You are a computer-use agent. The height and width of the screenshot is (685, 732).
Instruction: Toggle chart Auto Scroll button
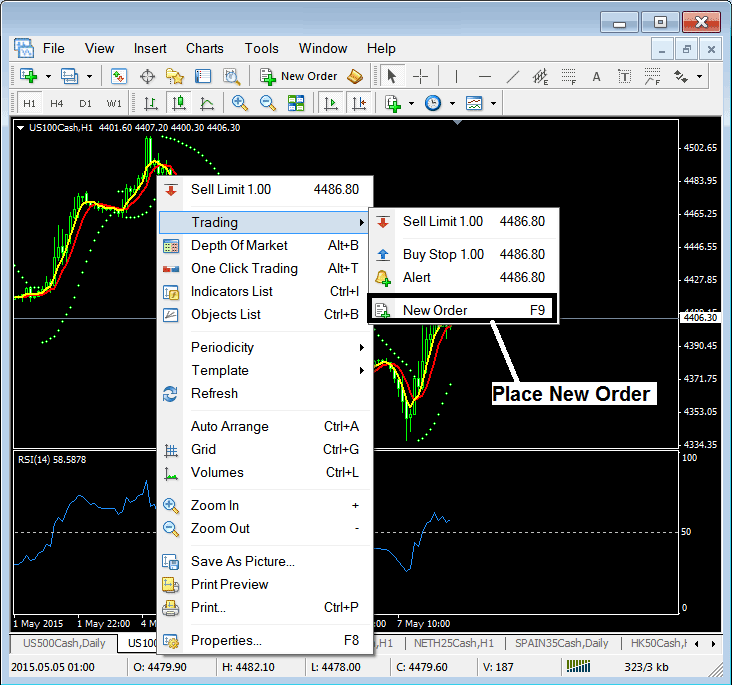331,103
